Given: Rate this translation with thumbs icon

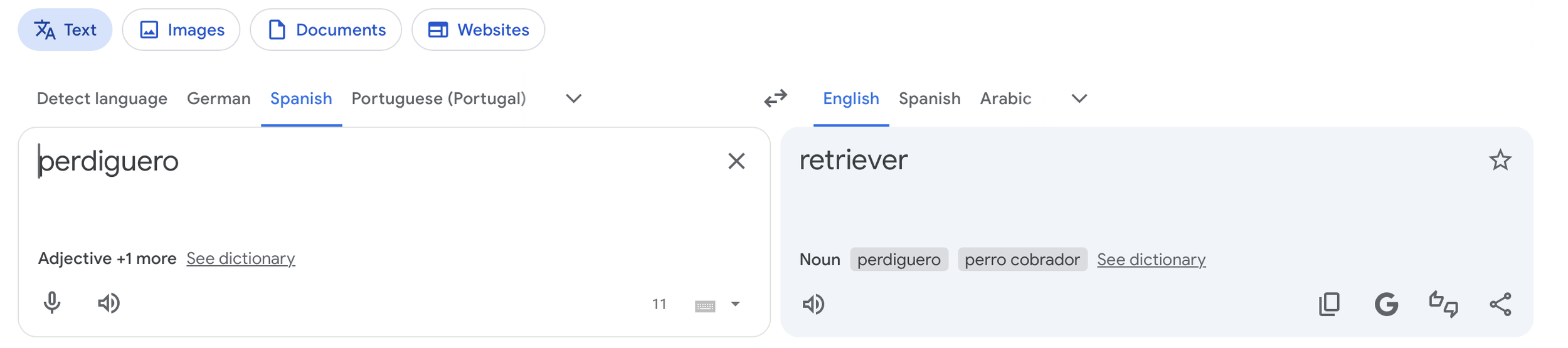Looking at the screenshot, I should (1443, 305).
